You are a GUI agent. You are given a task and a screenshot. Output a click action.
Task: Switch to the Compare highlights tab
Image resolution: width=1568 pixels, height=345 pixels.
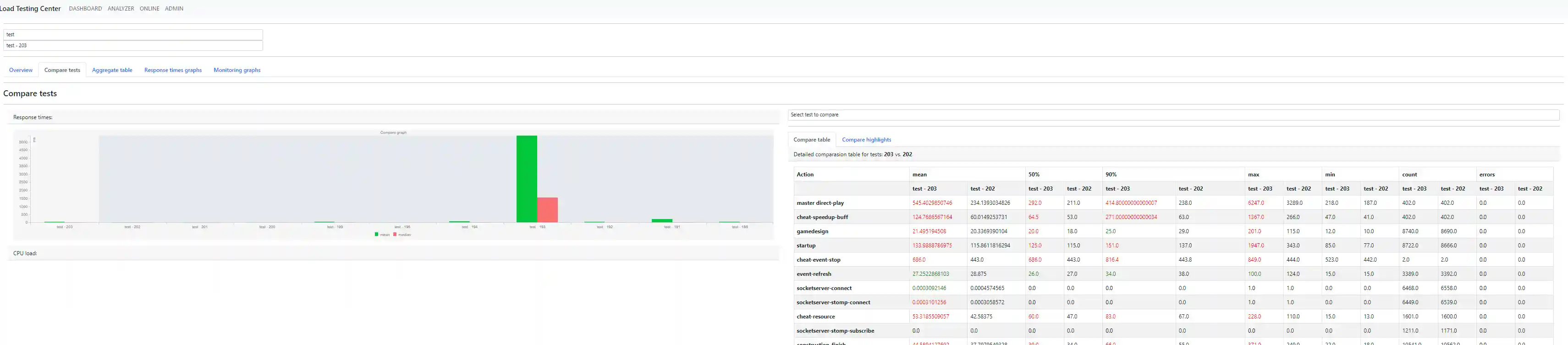tap(866, 140)
